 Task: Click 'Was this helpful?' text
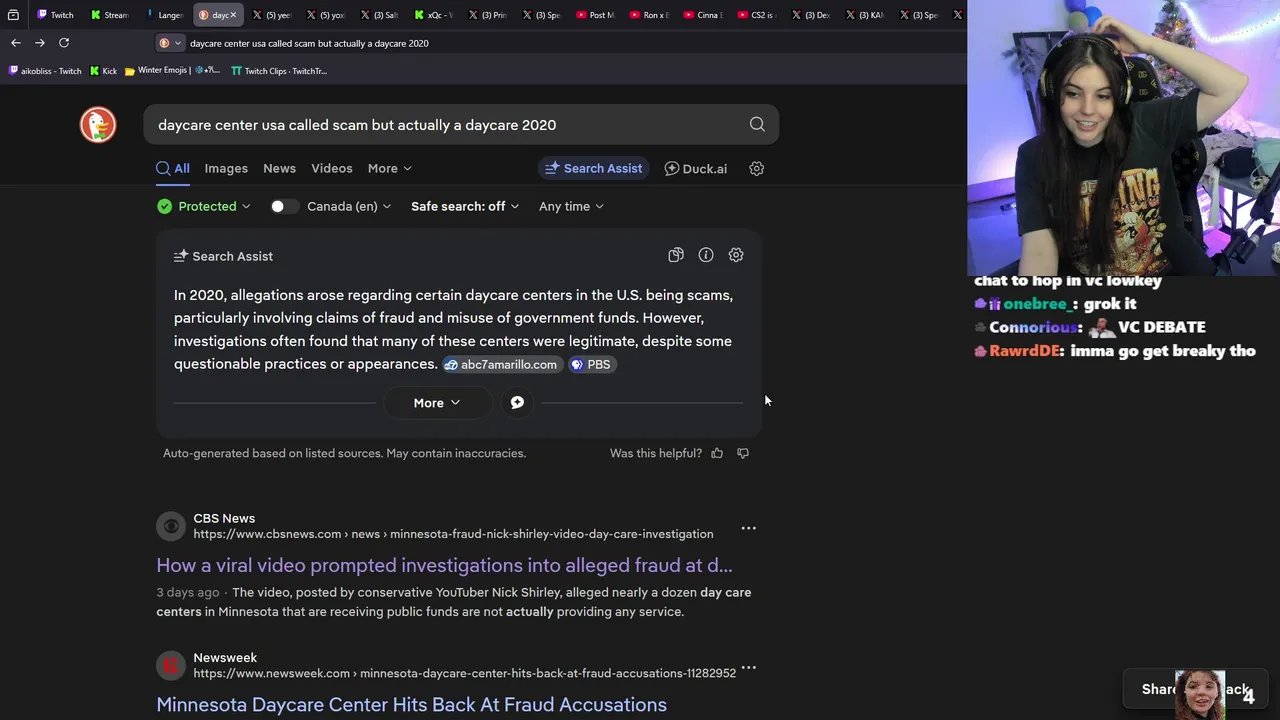pyautogui.click(x=656, y=453)
